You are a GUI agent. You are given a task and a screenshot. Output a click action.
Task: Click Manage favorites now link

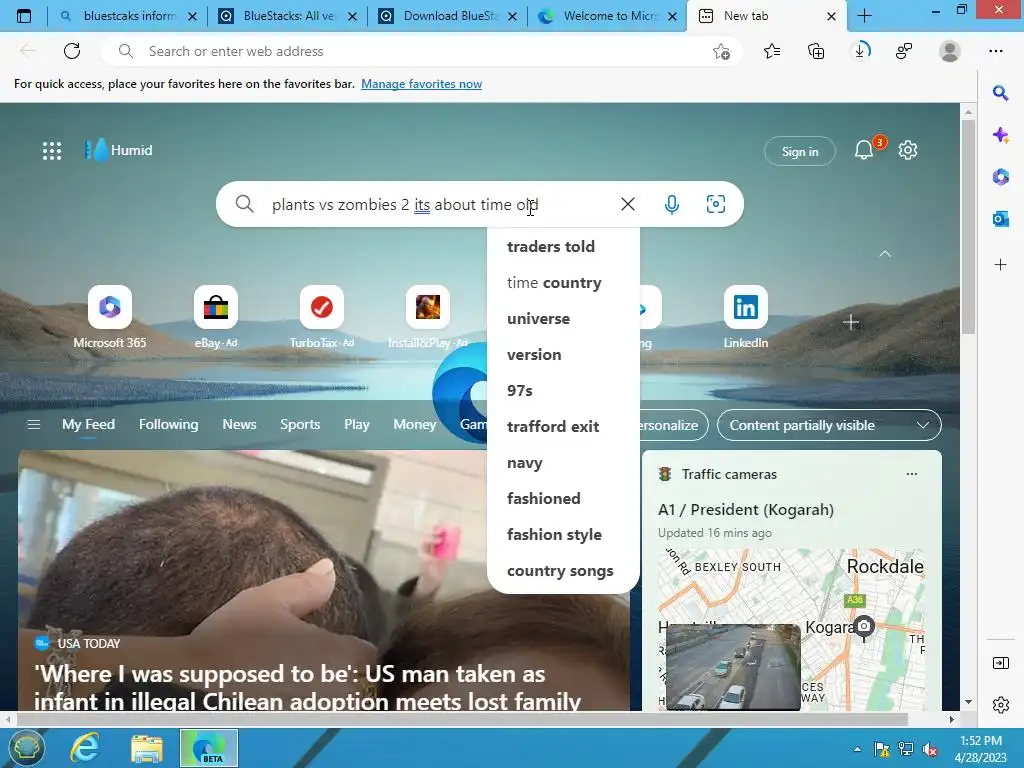click(x=421, y=84)
